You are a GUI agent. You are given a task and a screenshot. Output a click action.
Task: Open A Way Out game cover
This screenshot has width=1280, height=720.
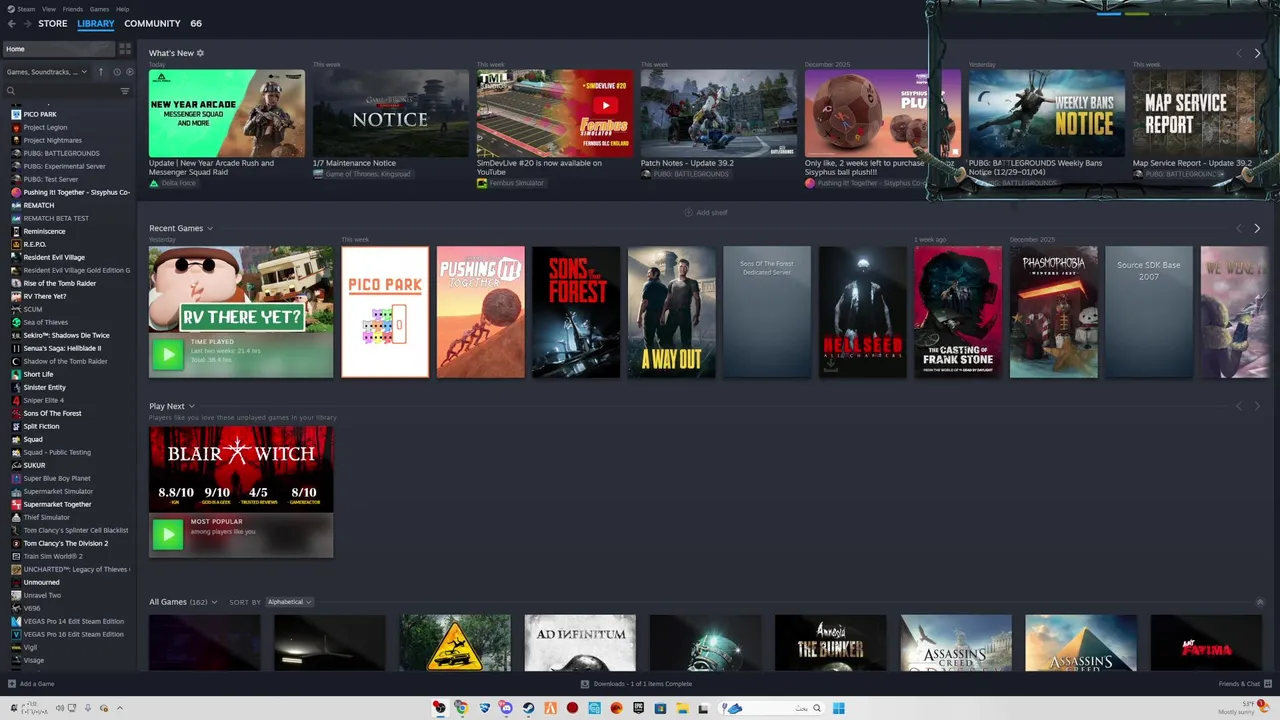tap(672, 312)
